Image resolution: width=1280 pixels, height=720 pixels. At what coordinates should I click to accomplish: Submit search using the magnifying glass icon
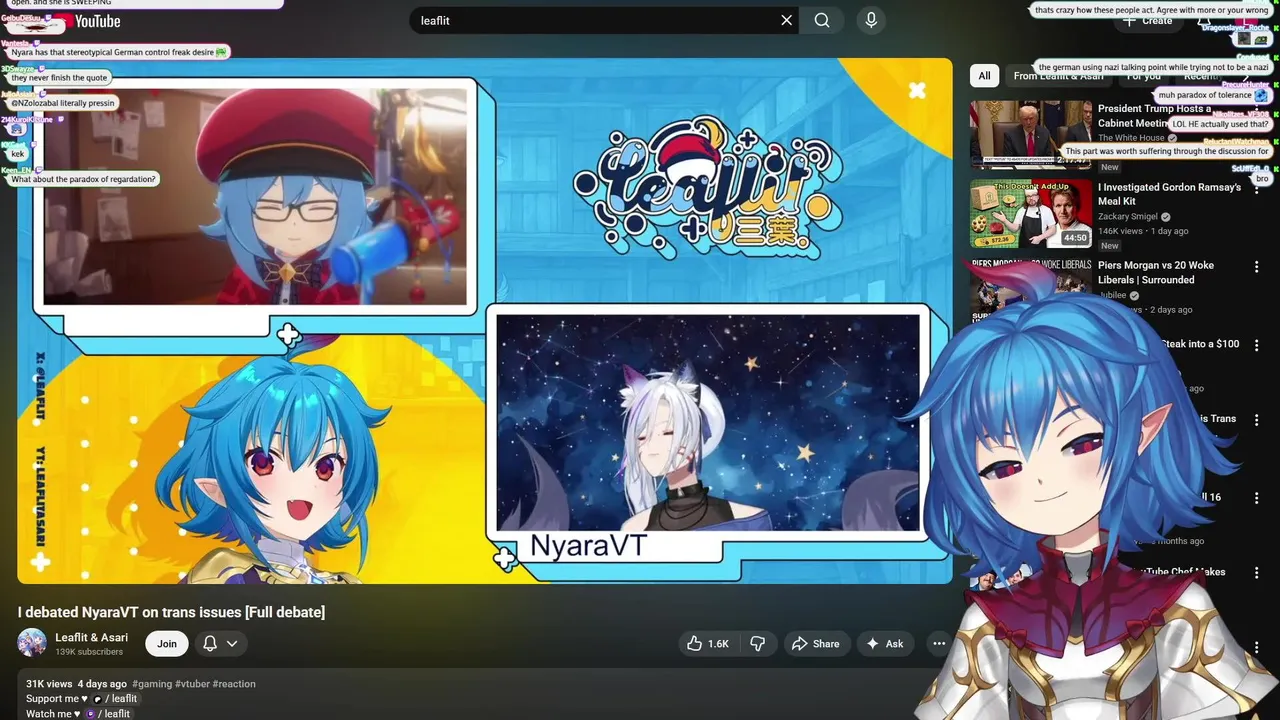pos(822,20)
